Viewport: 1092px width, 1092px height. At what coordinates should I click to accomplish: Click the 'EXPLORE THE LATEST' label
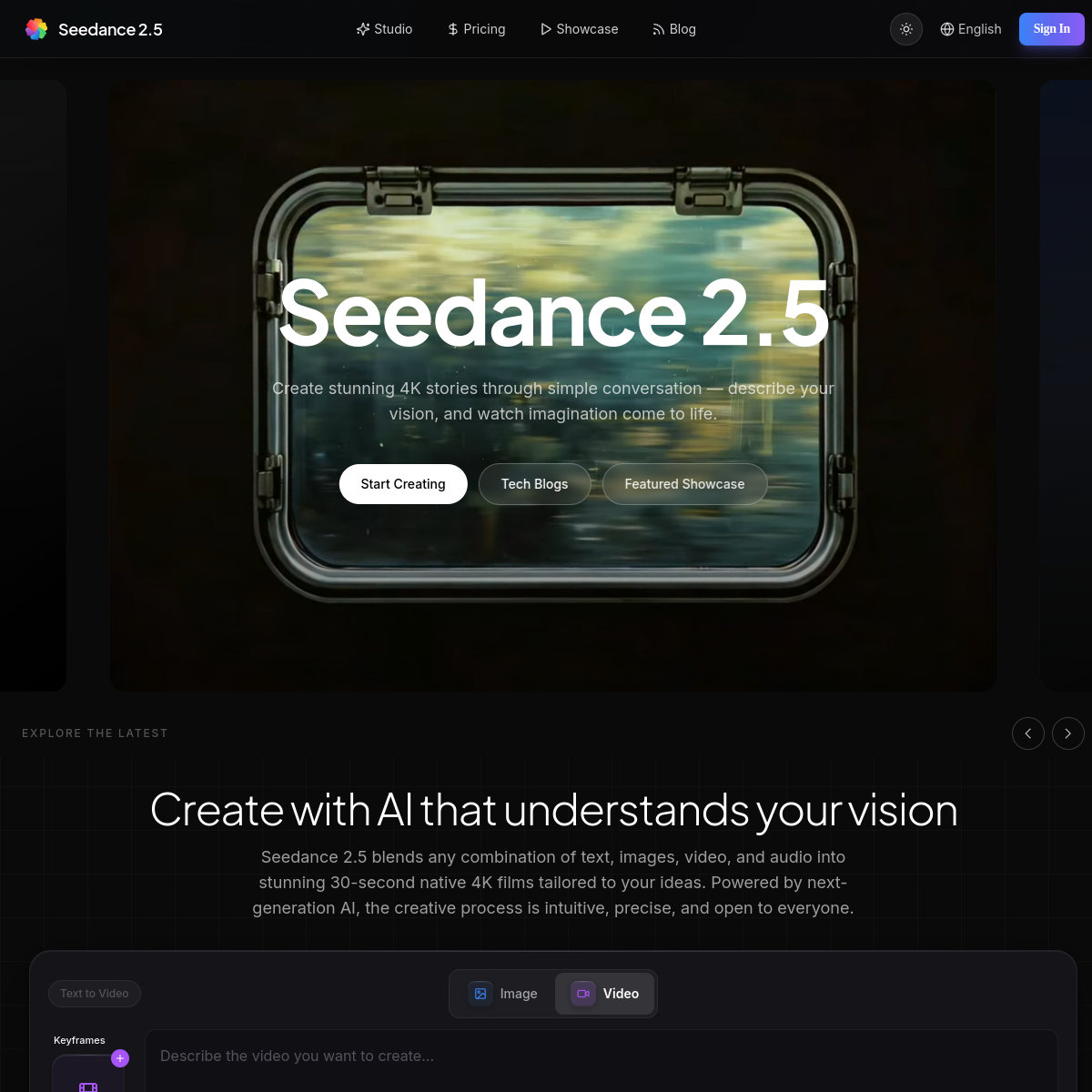point(95,733)
